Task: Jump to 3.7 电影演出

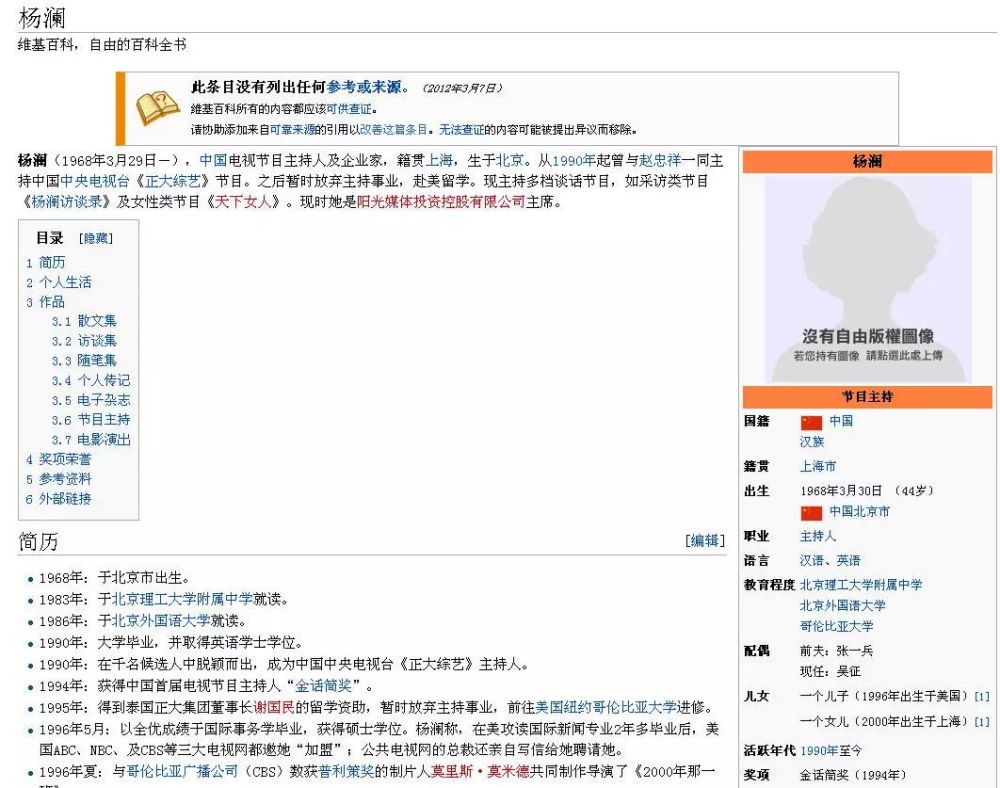Action: click(91, 440)
